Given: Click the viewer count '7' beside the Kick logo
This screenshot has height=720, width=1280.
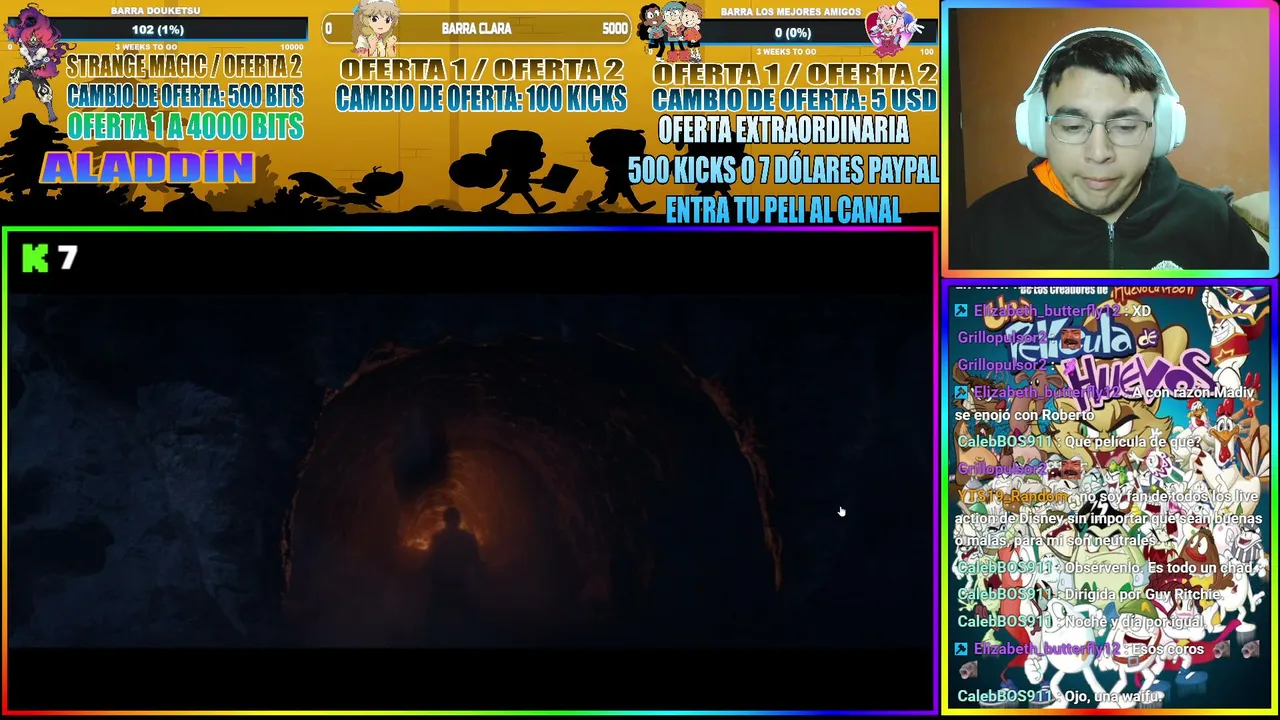Looking at the screenshot, I should click(x=68, y=259).
